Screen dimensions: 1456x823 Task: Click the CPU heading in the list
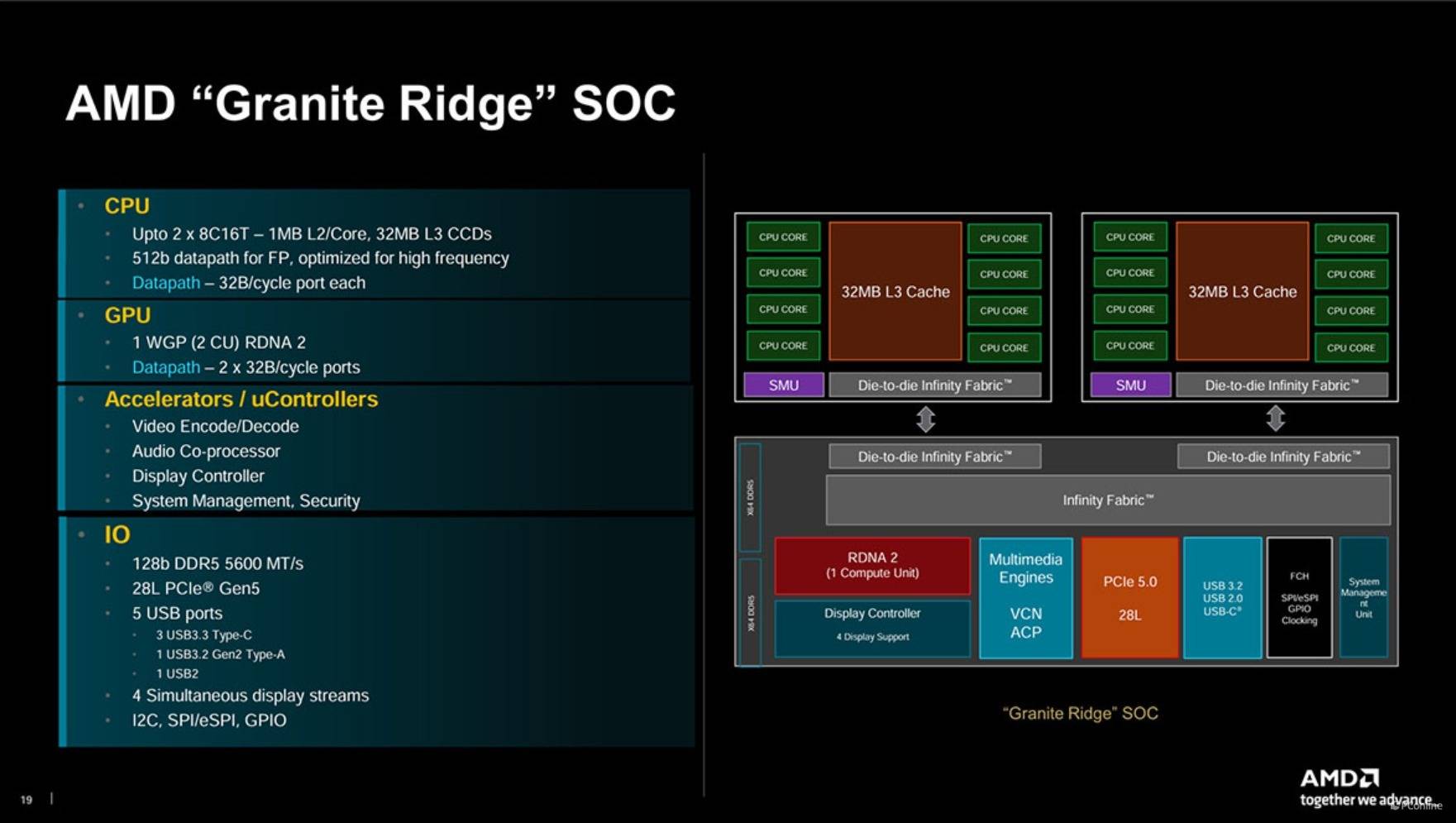[x=127, y=206]
